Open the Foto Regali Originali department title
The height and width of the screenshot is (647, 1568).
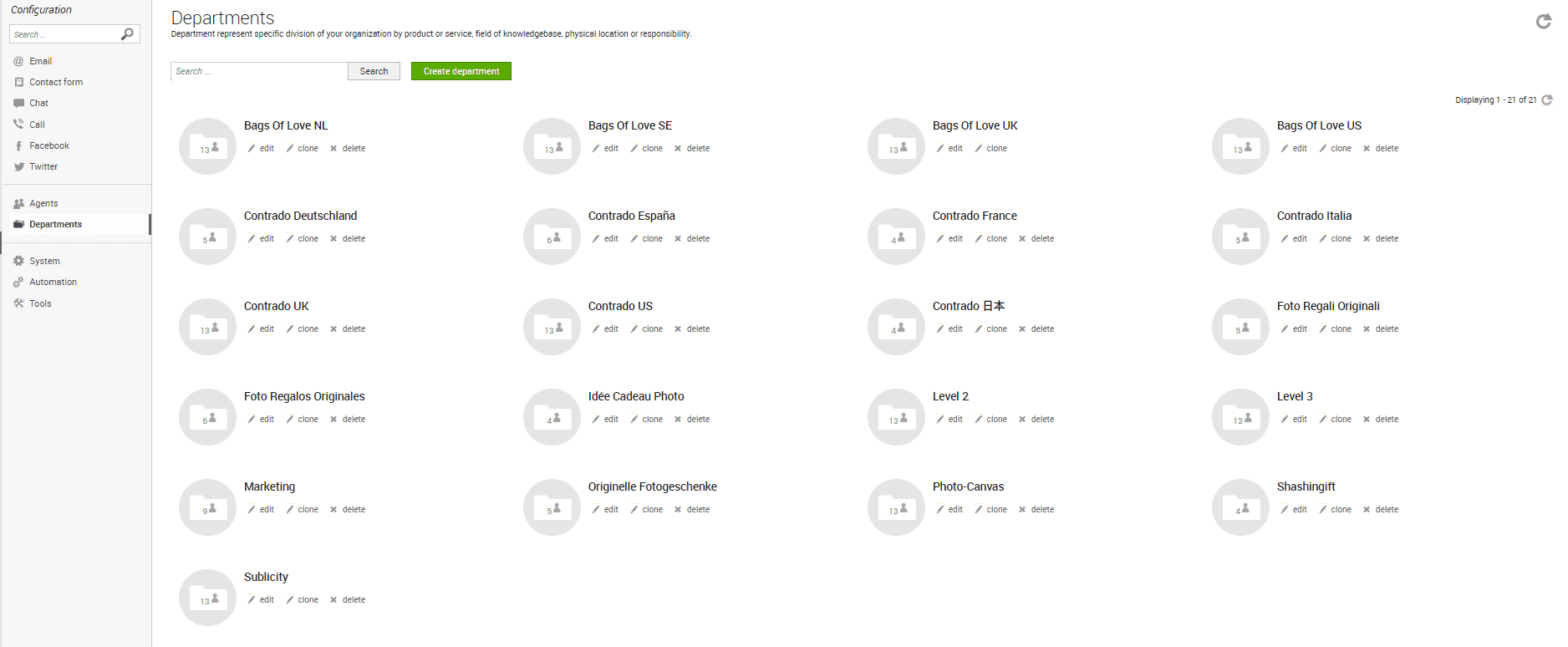(1327, 306)
